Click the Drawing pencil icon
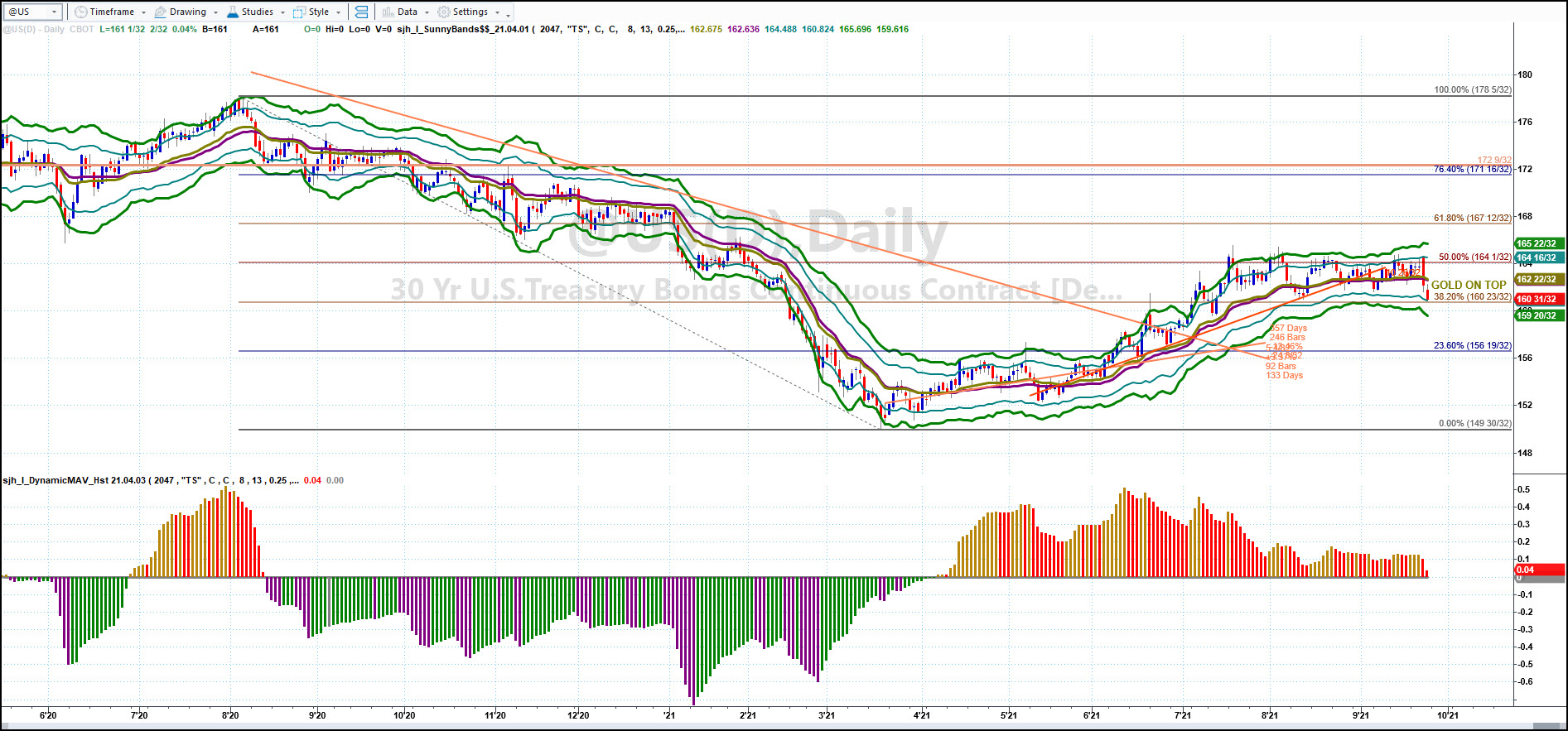 tap(161, 12)
